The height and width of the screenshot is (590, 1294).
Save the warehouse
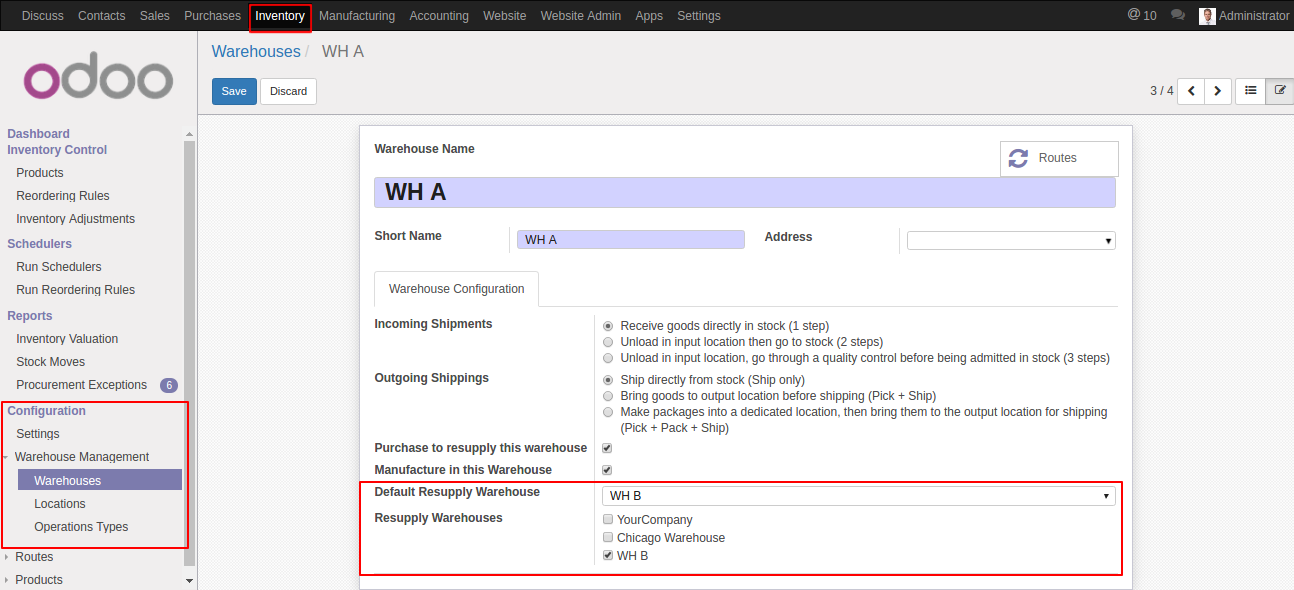tap(234, 91)
